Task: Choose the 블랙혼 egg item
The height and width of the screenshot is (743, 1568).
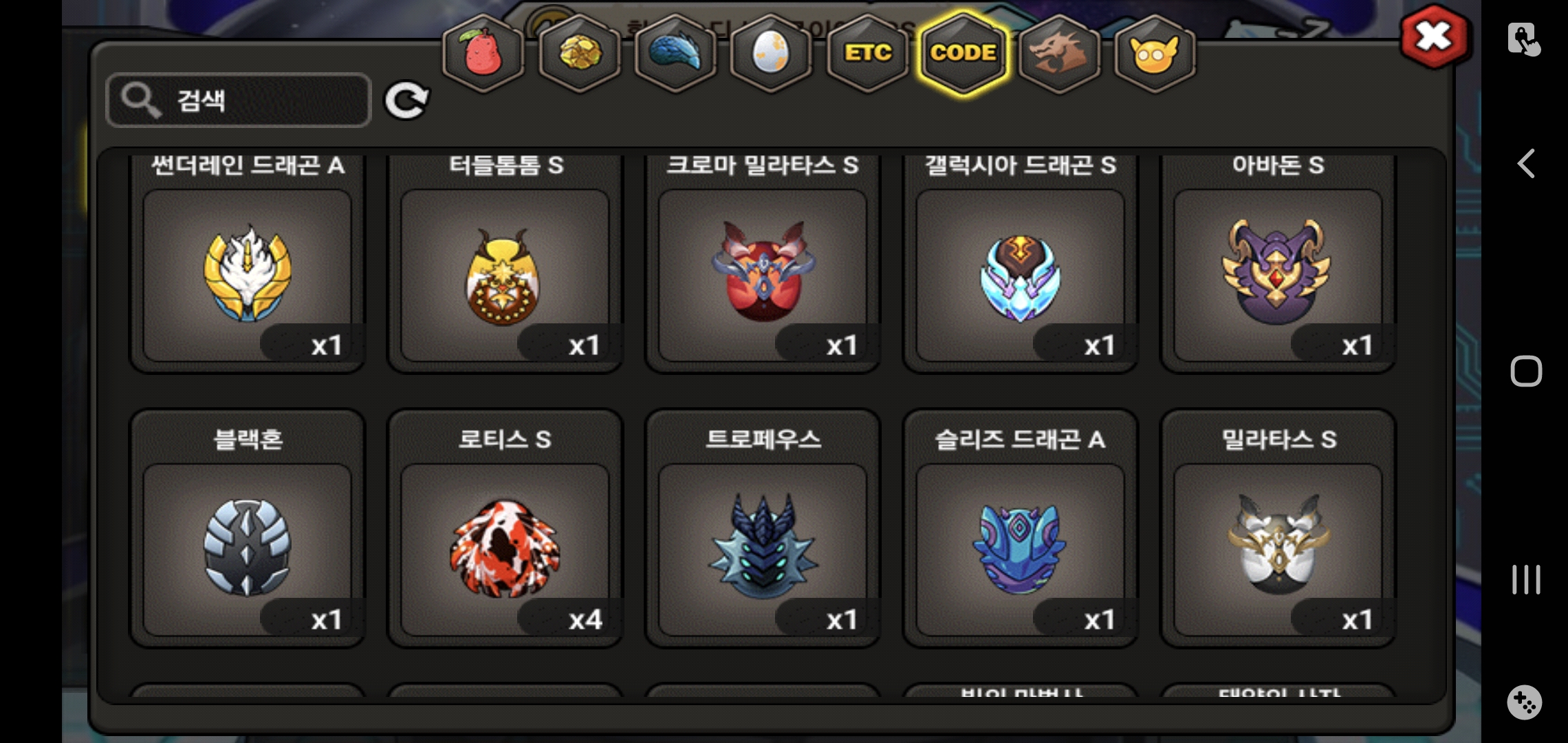Action: (248, 528)
